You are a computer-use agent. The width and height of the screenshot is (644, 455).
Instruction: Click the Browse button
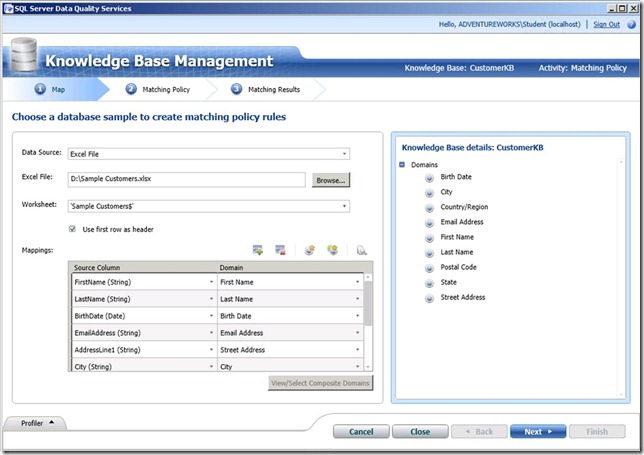click(x=329, y=180)
